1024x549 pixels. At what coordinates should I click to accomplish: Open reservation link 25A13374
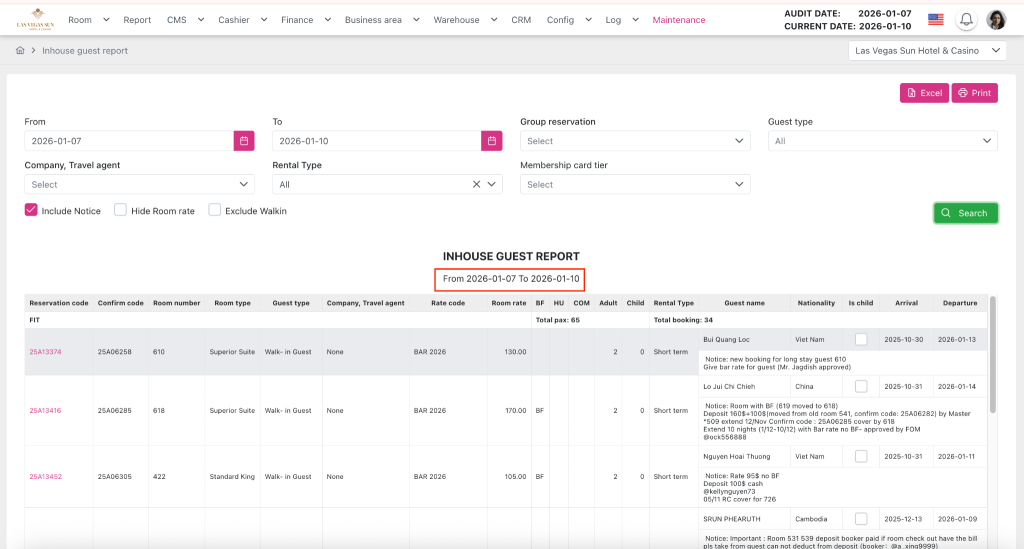point(45,352)
